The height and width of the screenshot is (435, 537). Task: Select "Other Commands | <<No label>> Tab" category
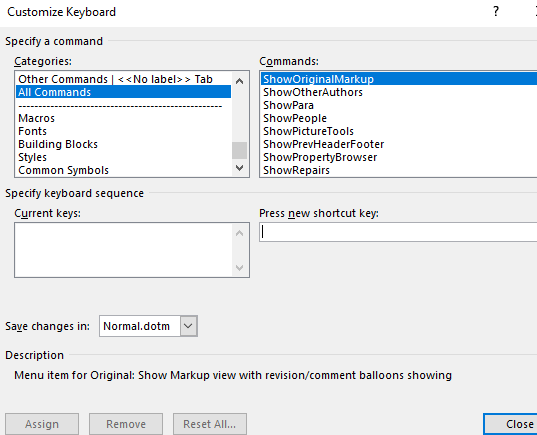point(123,79)
